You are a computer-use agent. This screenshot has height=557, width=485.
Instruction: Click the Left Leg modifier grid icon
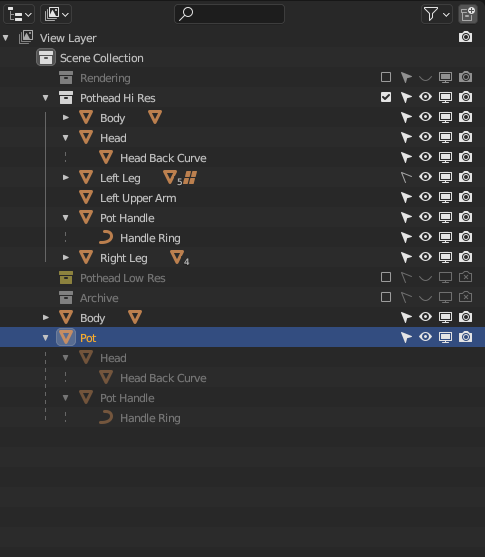pyautogui.click(x=190, y=178)
